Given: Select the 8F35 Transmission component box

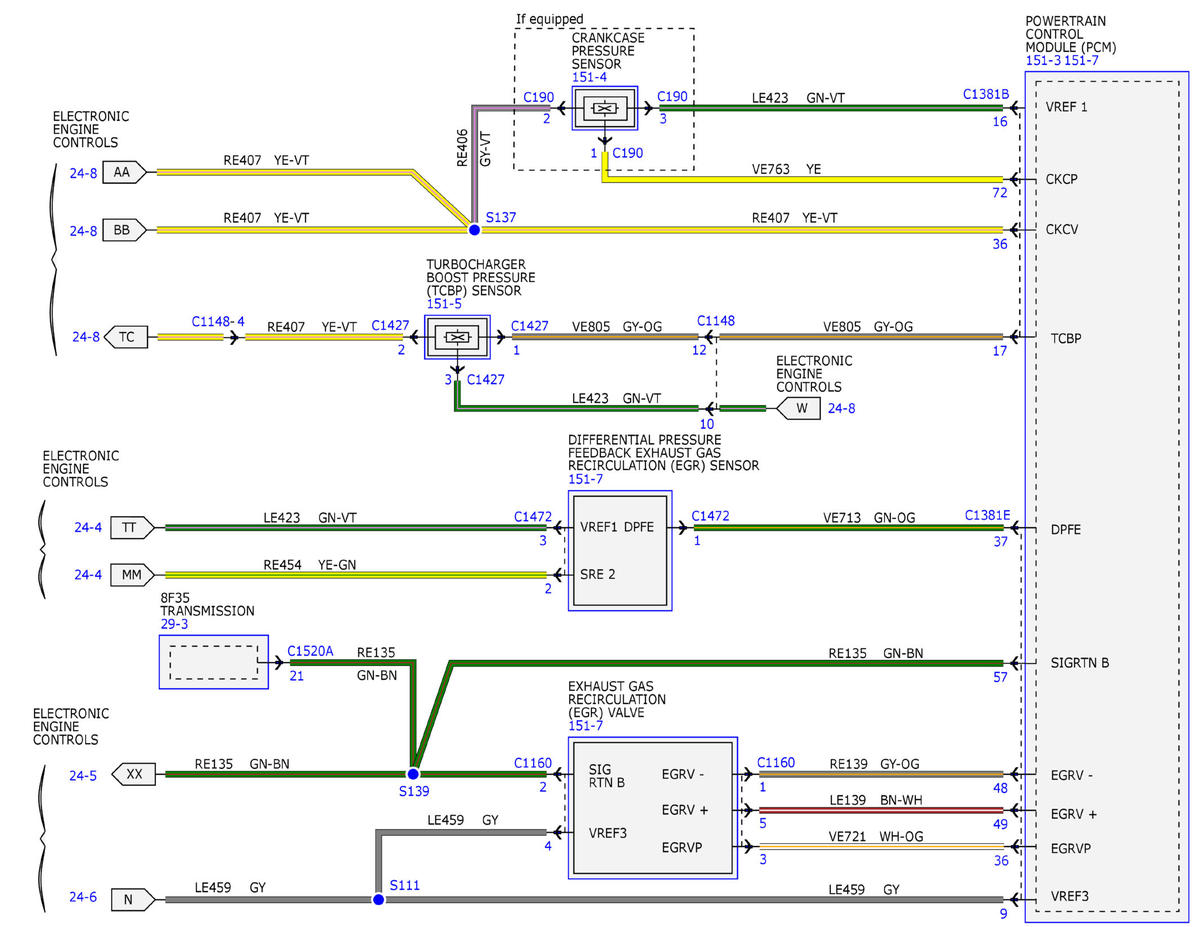Looking at the screenshot, I should (214, 662).
